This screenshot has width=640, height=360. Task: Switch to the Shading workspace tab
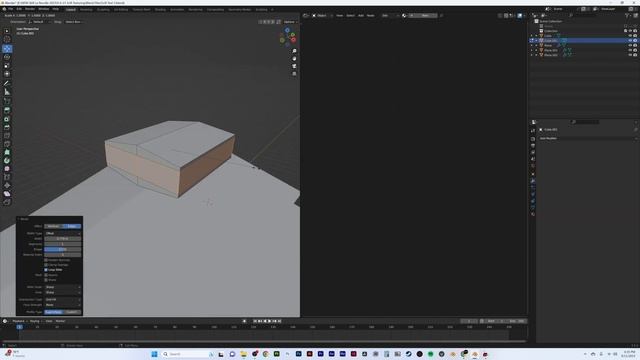[160, 9]
